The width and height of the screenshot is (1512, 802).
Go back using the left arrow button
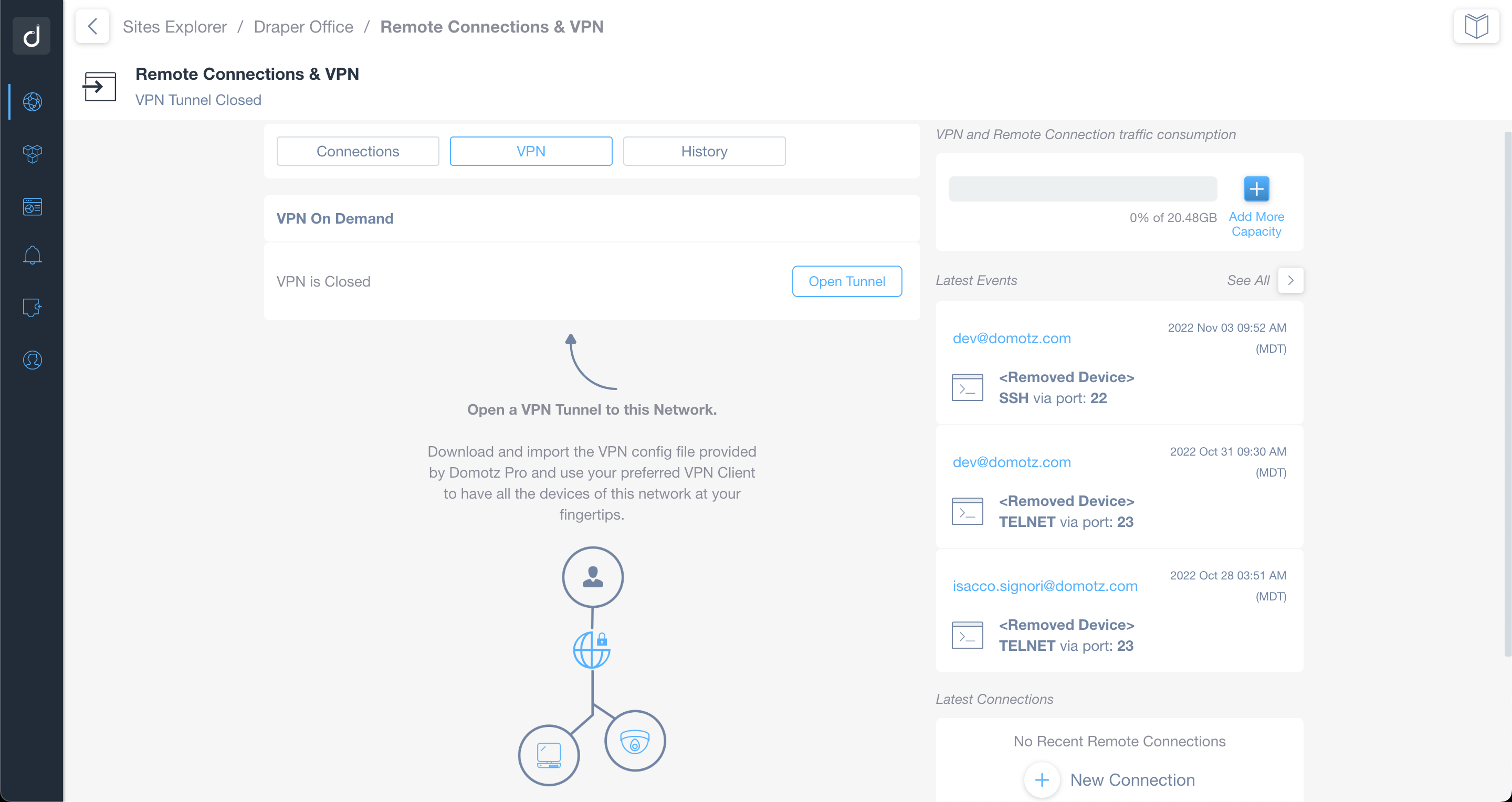(92, 26)
